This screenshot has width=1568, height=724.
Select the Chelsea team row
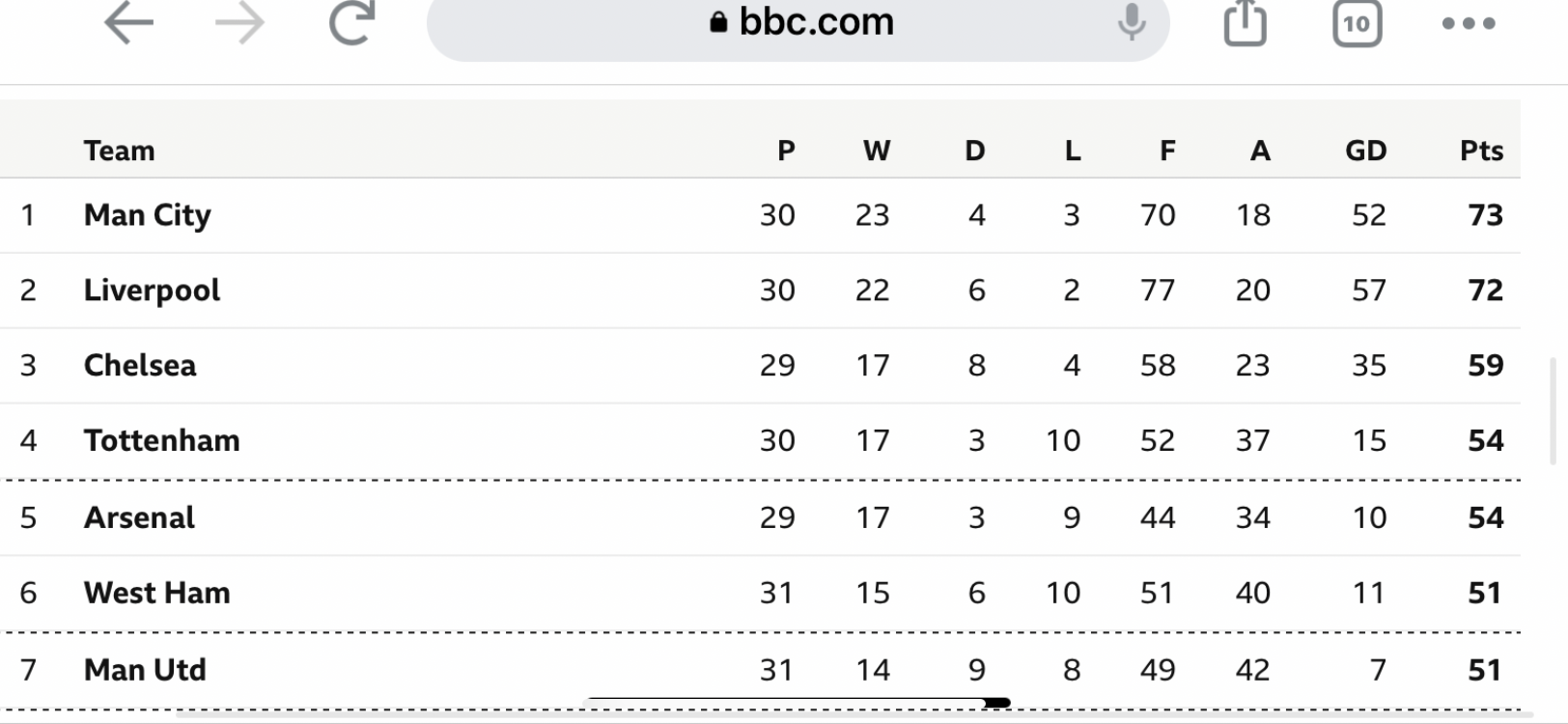[760, 366]
